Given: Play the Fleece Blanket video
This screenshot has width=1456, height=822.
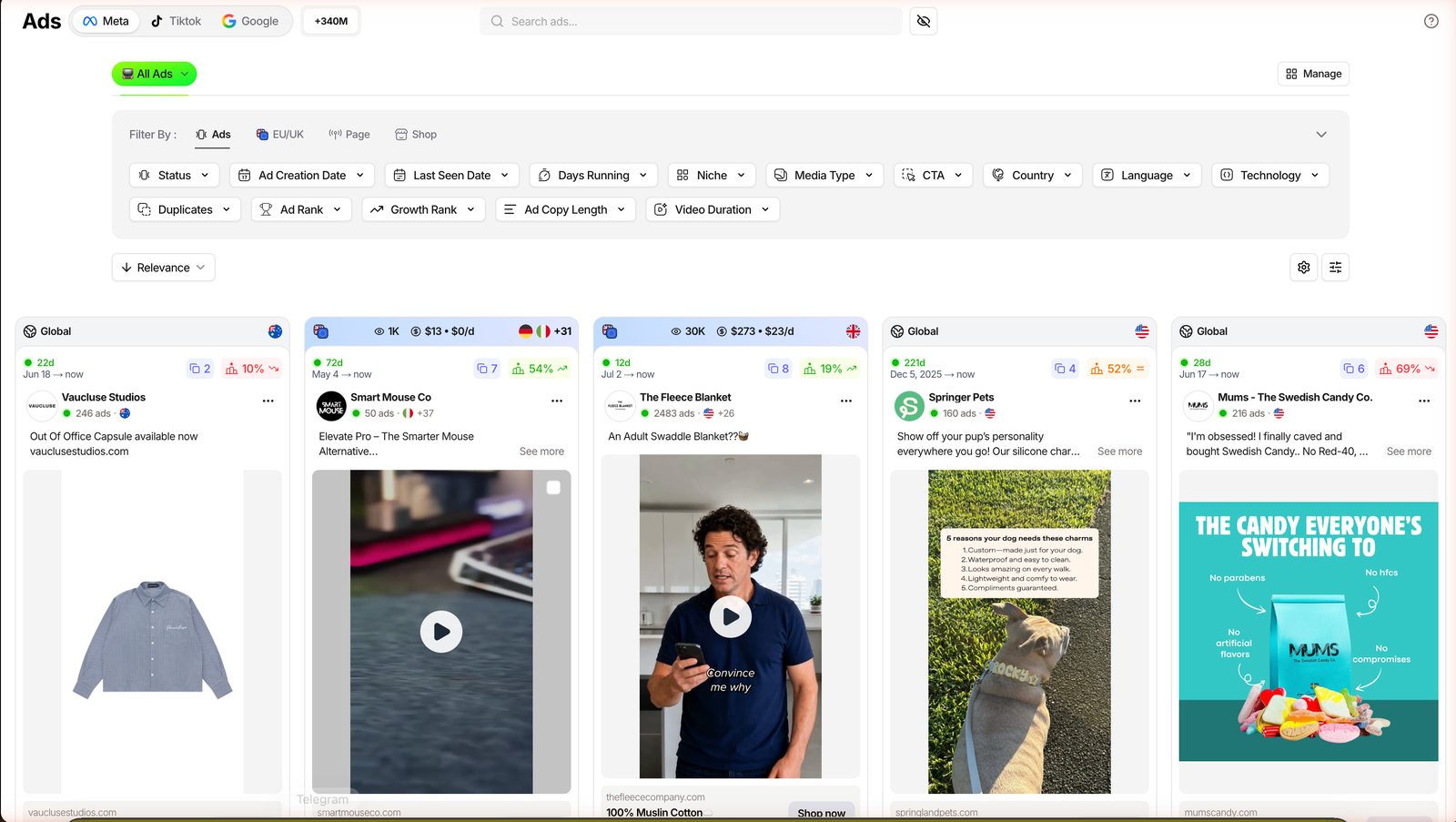Looking at the screenshot, I should pyautogui.click(x=731, y=616).
